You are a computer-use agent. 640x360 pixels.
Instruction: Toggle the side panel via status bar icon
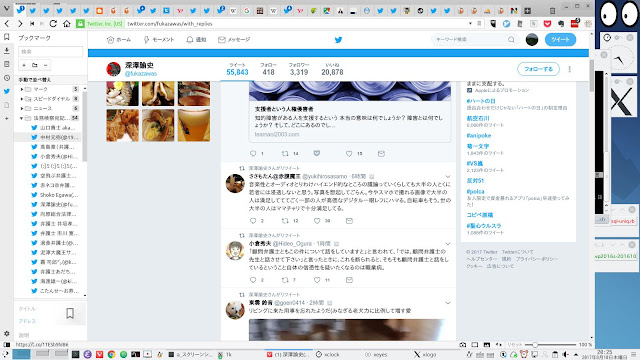pyautogui.click(x=7, y=344)
